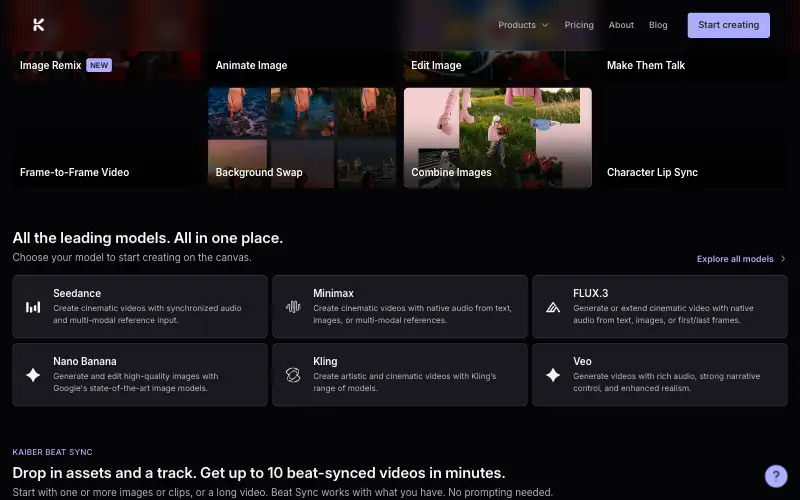Open the Background Swap thumbnail

pyautogui.click(x=302, y=138)
